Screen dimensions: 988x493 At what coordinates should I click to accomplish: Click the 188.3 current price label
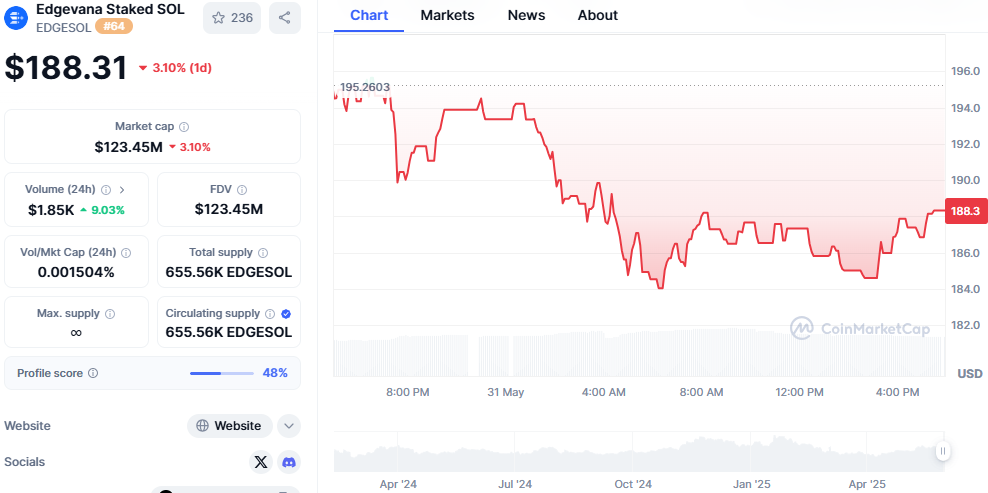pyautogui.click(x=966, y=211)
